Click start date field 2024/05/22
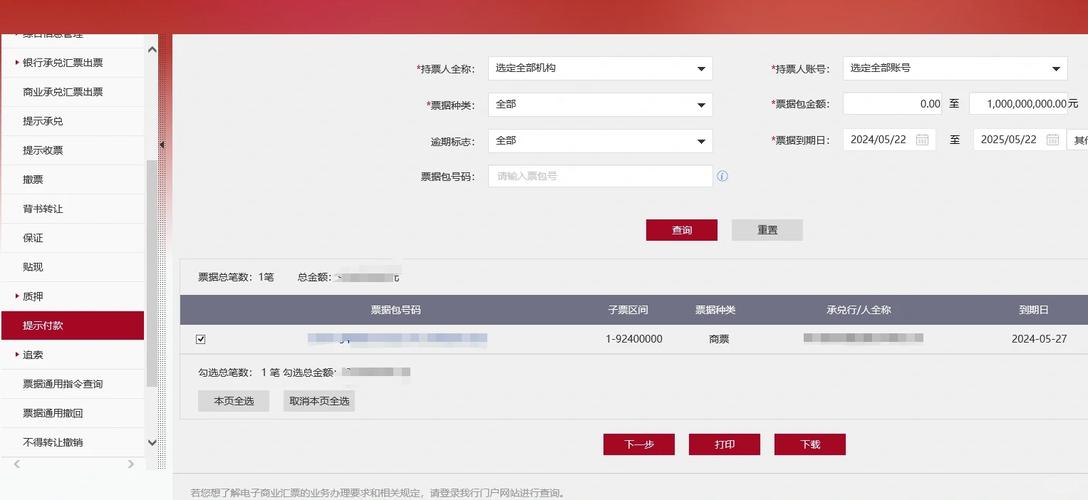The width and height of the screenshot is (1088, 500). [x=889, y=139]
